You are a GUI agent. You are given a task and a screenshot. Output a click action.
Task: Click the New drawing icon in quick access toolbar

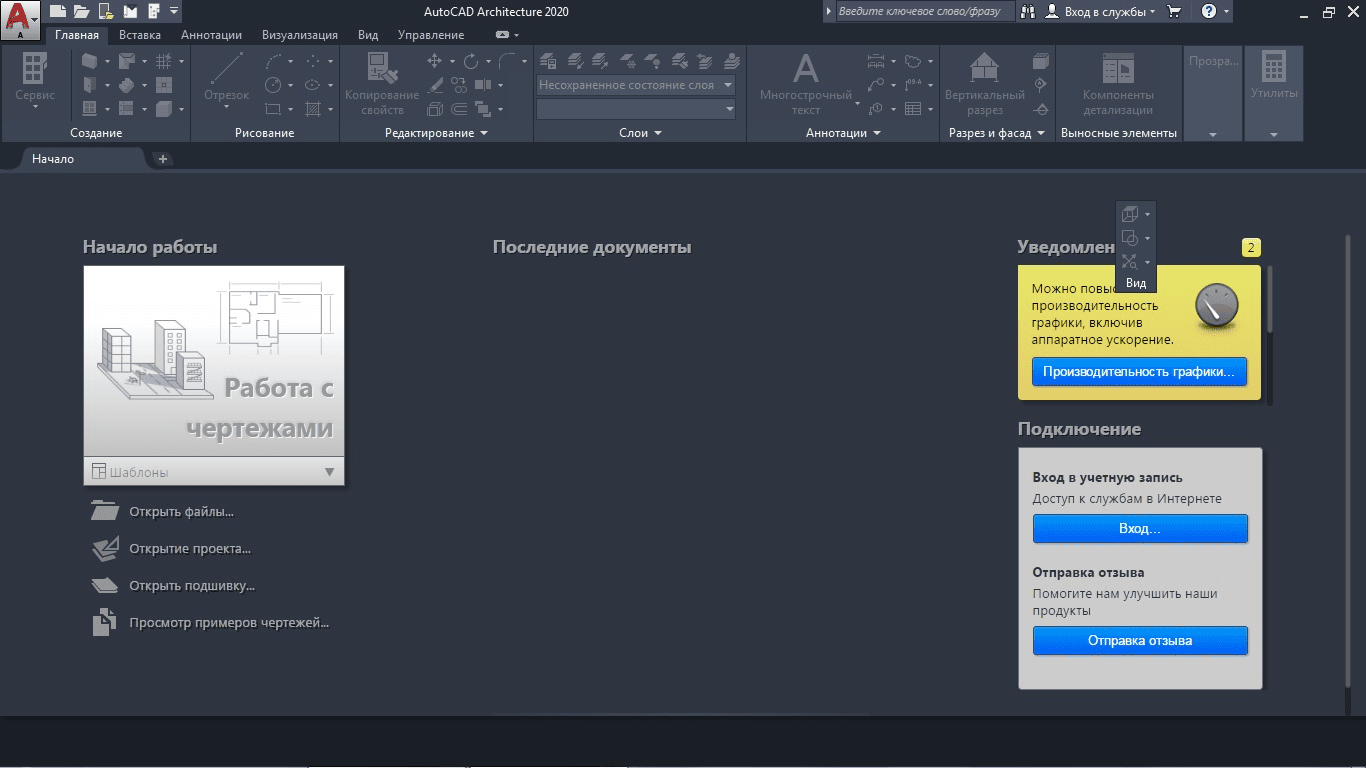(x=58, y=11)
